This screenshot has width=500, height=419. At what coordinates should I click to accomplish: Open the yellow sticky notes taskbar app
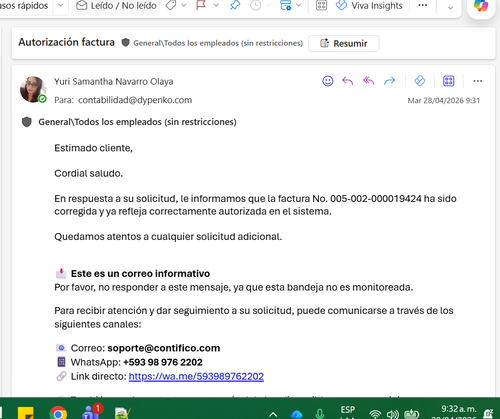(x=26, y=413)
